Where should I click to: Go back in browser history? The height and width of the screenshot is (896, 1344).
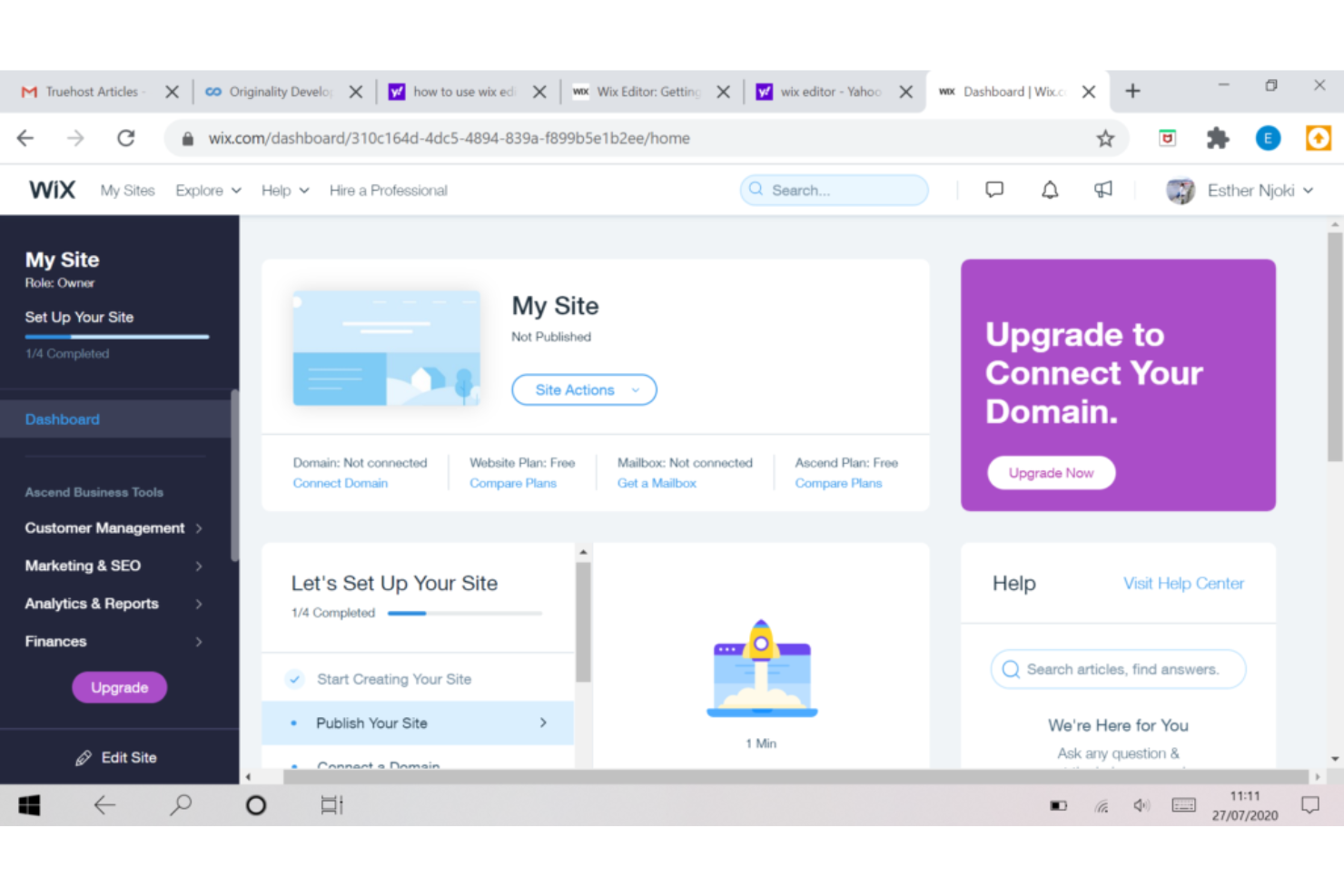point(25,138)
